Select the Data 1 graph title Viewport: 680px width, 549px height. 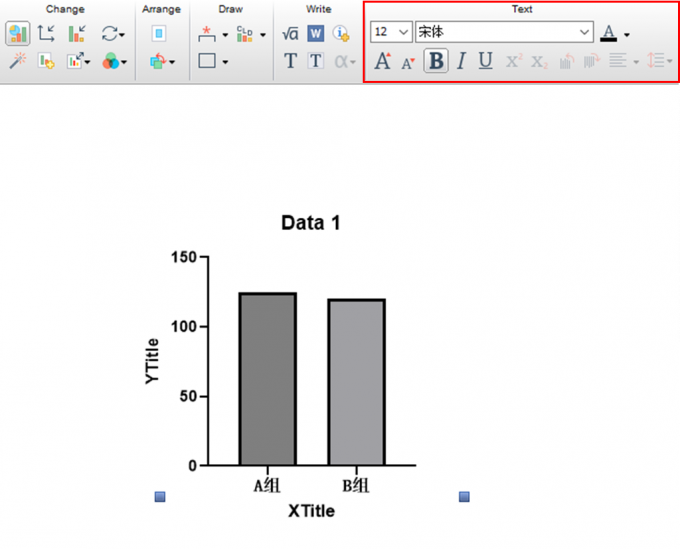(x=311, y=223)
